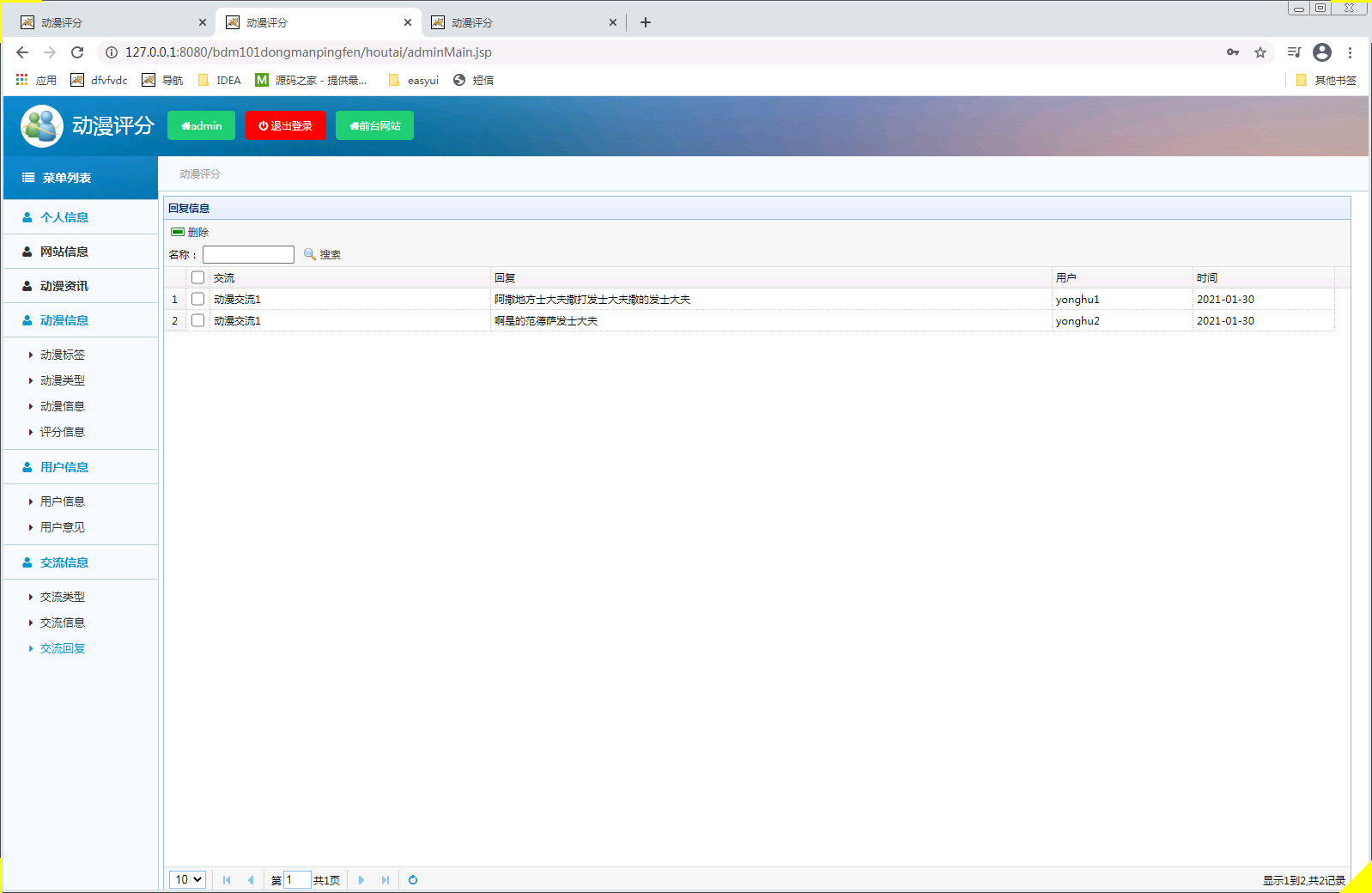Open 交流回复 submenu item
Screen dimensions: 1372x893
pos(63,648)
